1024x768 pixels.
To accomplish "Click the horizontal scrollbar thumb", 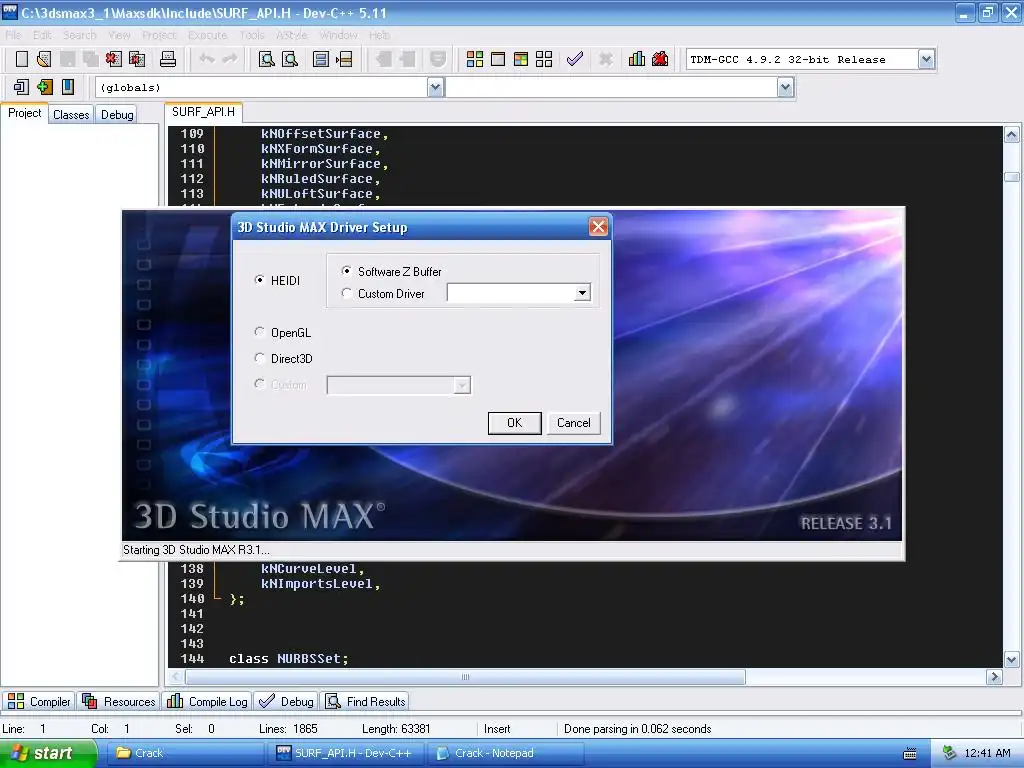I will (x=464, y=677).
